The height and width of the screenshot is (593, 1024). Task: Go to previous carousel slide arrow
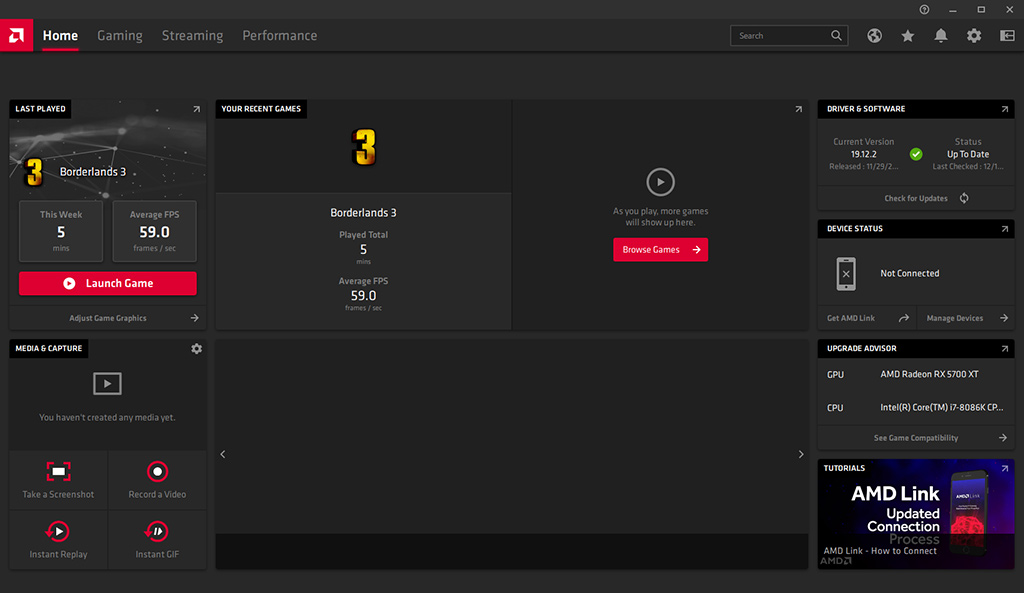pyautogui.click(x=223, y=454)
